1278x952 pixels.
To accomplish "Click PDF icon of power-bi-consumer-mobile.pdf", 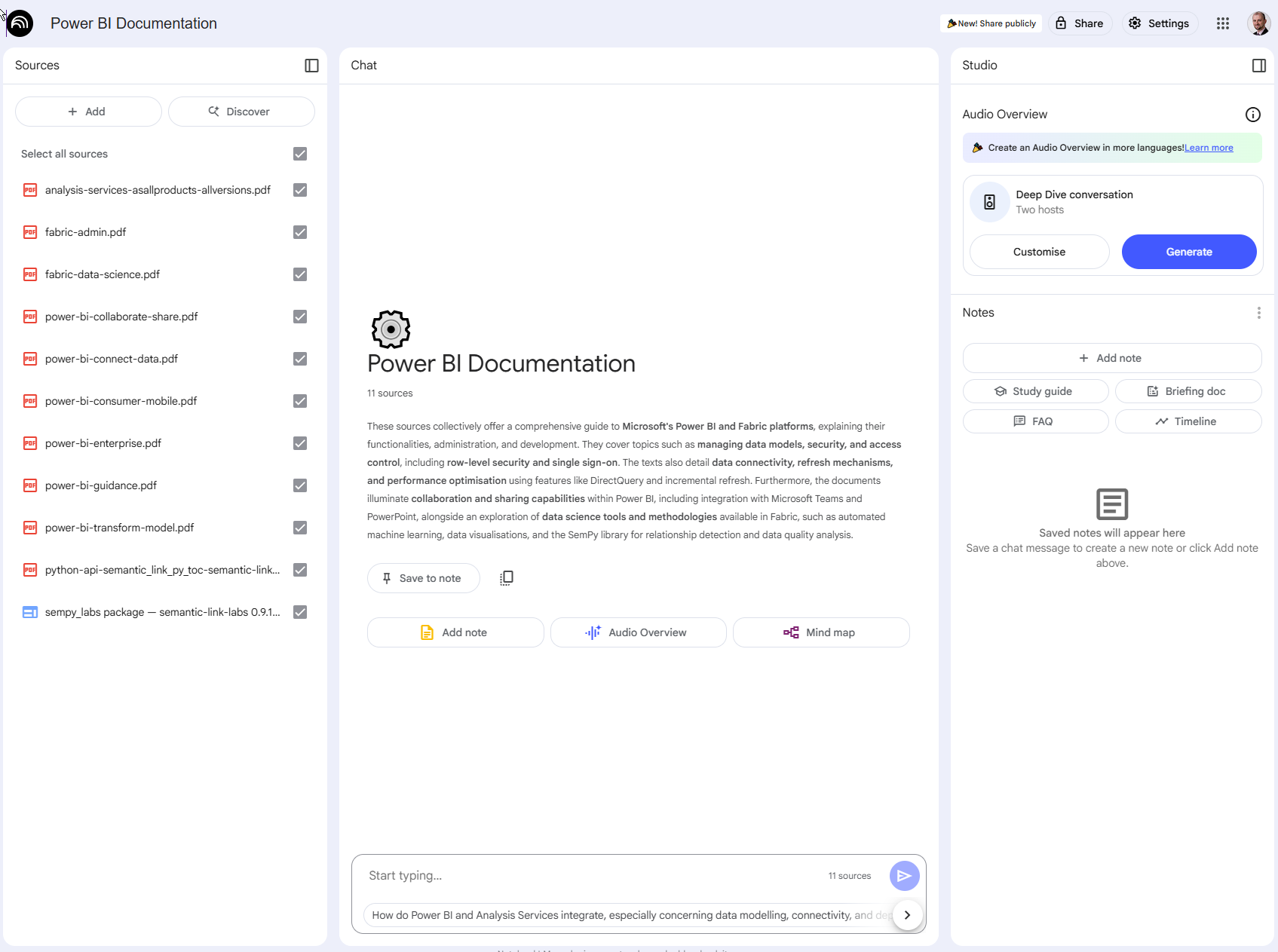I will (30, 401).
